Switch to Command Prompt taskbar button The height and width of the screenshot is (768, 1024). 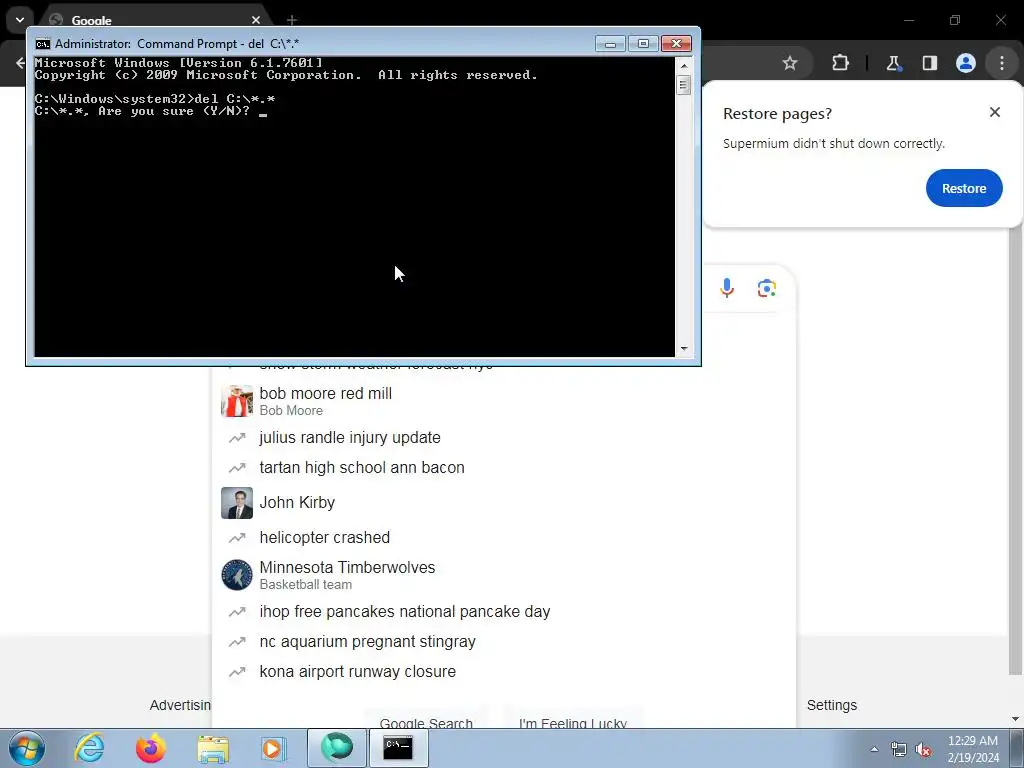[398, 748]
